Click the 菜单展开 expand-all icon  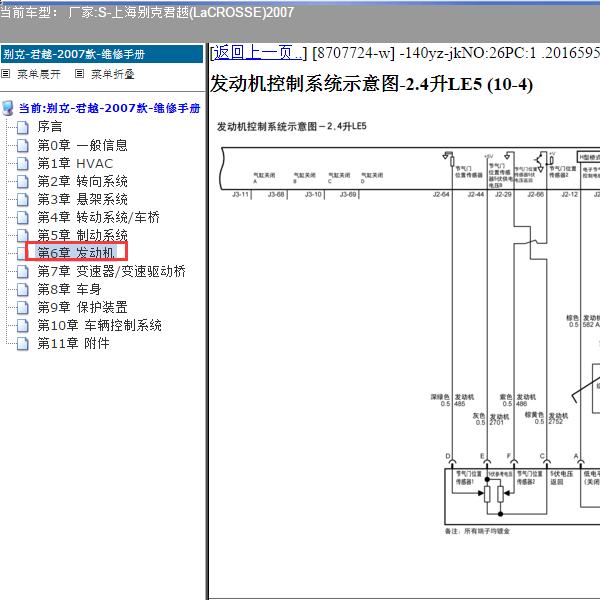point(6,74)
